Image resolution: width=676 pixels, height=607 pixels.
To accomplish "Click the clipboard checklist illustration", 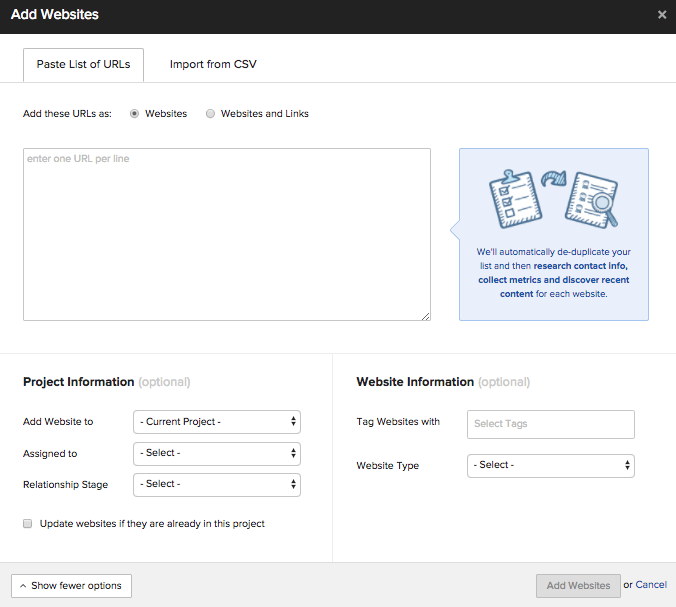I will point(515,200).
